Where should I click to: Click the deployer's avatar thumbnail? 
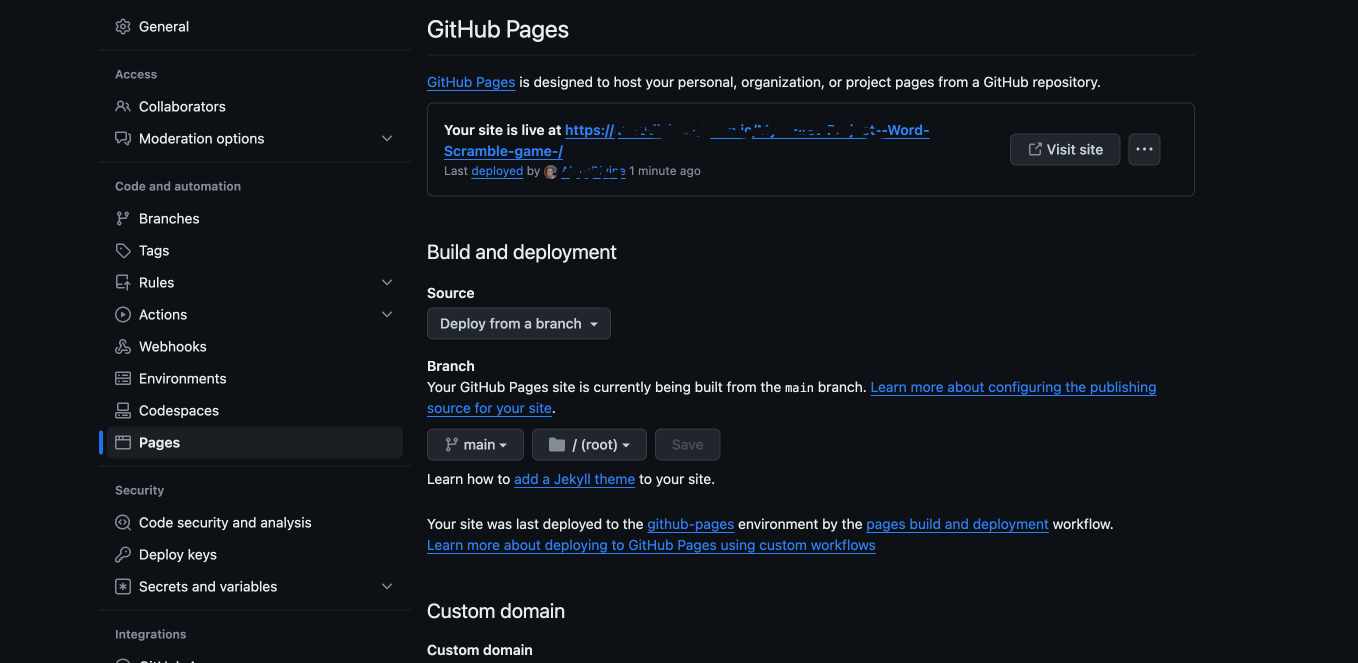[550, 172]
